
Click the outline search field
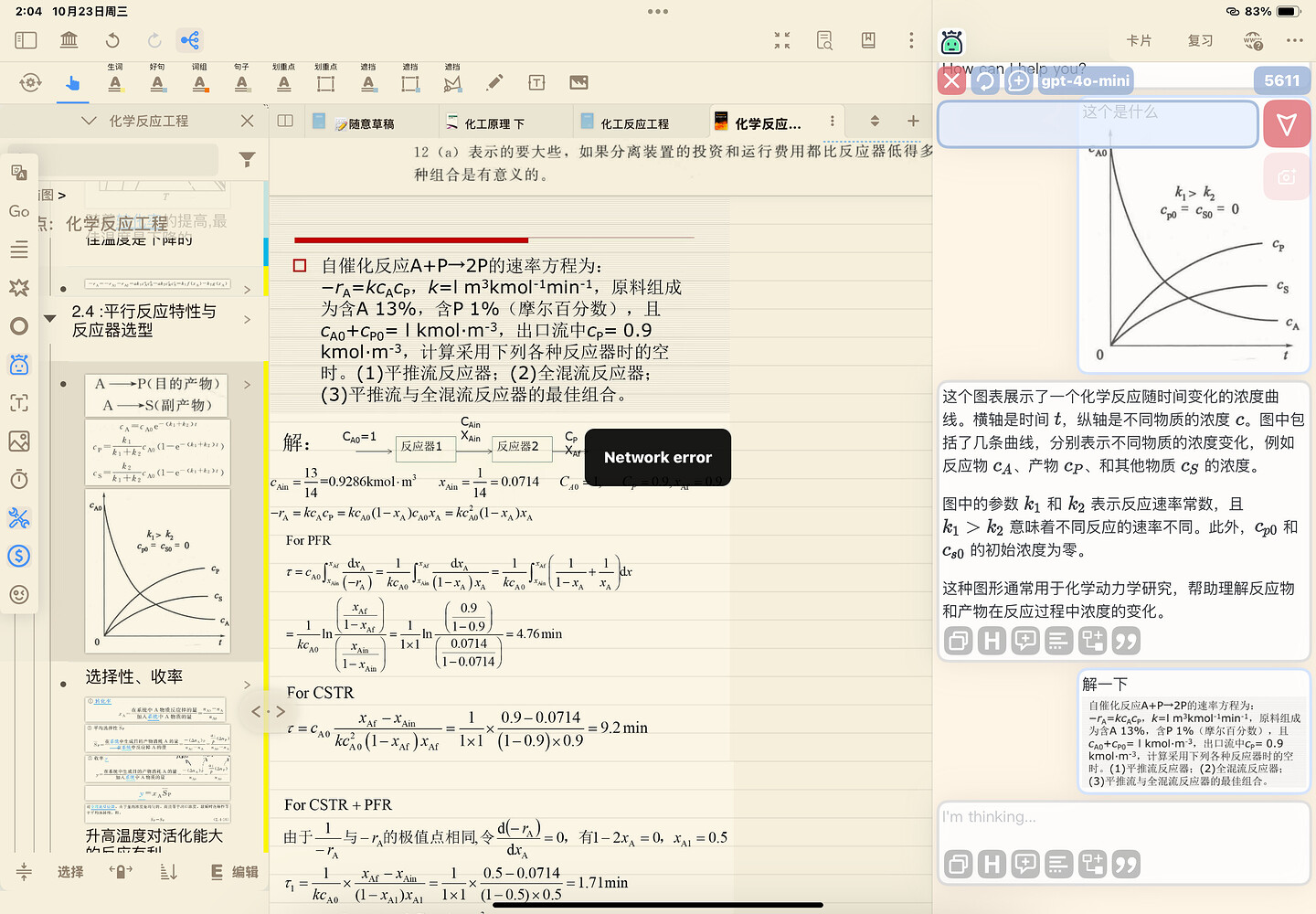(128, 160)
